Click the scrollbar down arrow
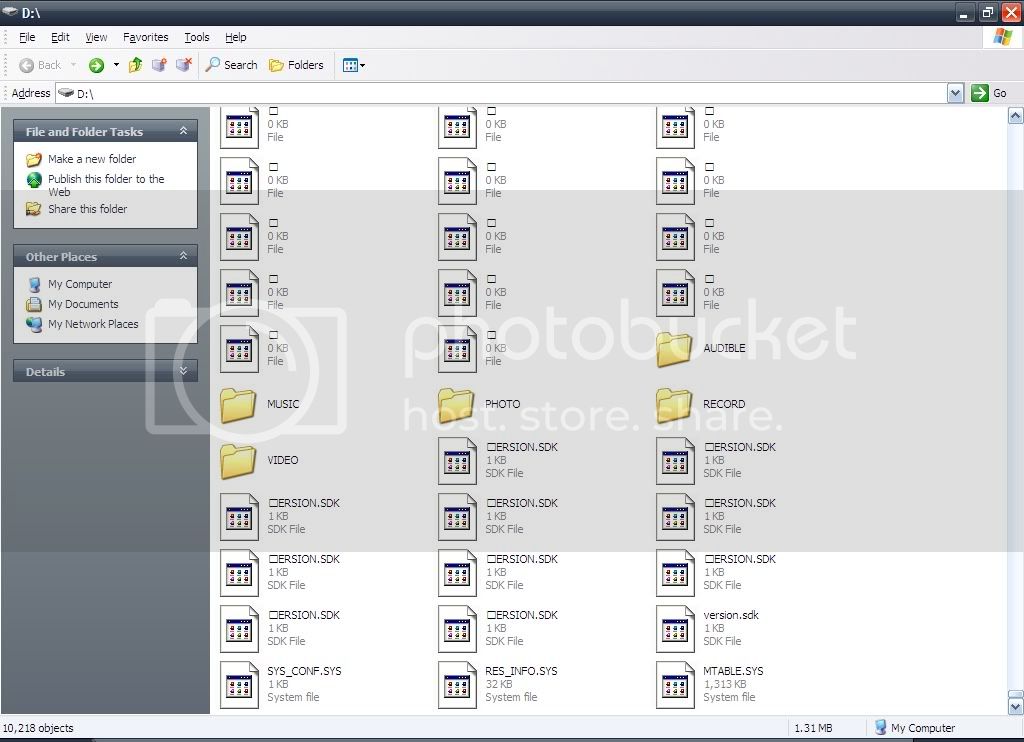This screenshot has width=1024, height=742. point(1016,706)
